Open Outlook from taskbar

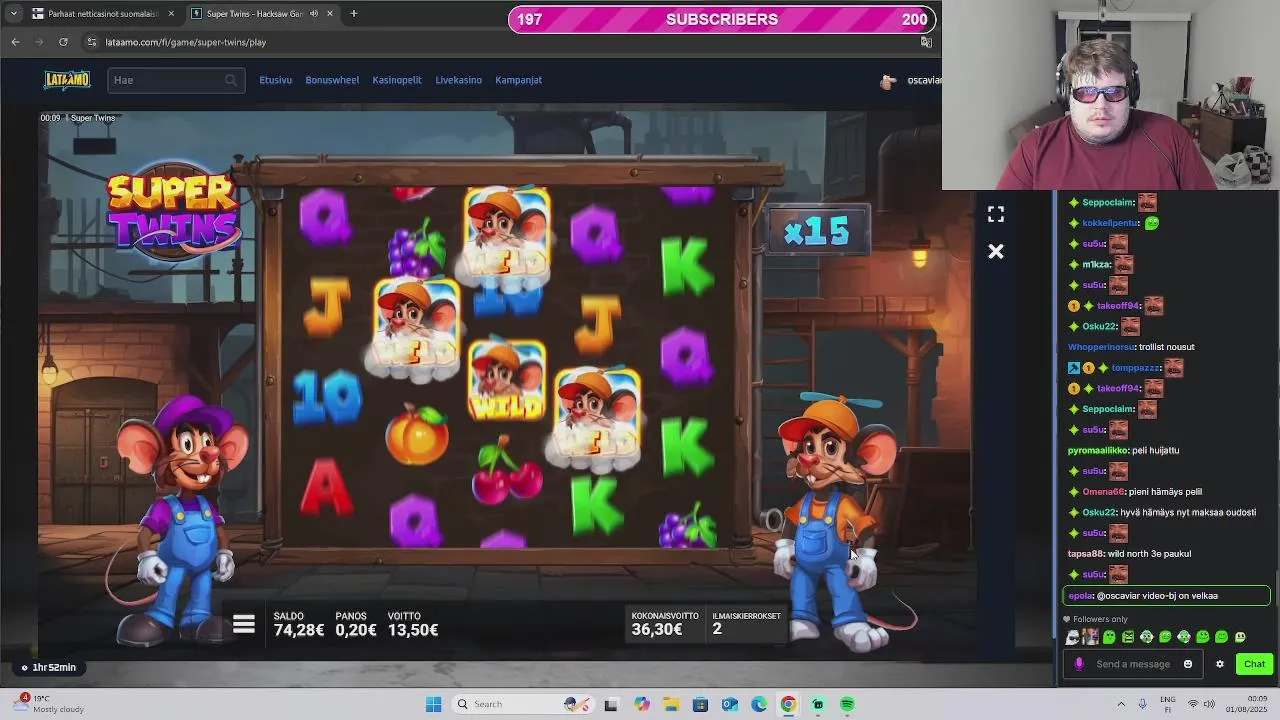(x=730, y=704)
